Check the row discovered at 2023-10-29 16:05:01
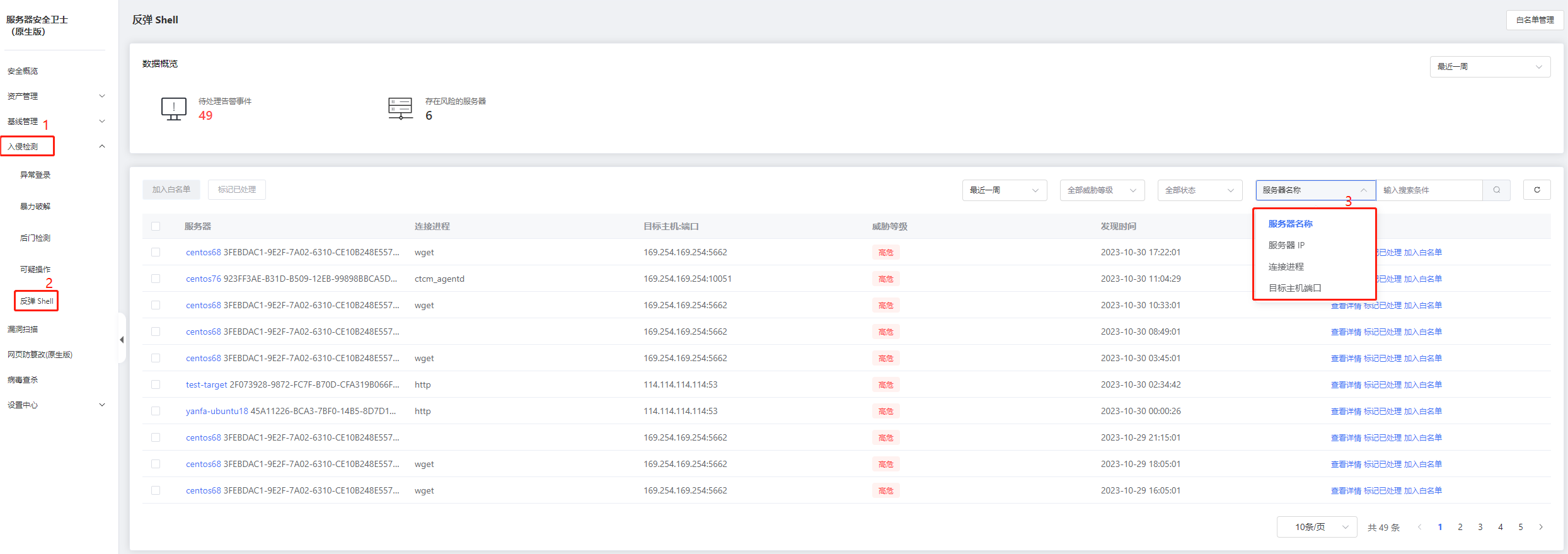This screenshot has height=554, width=1568. 156,490
